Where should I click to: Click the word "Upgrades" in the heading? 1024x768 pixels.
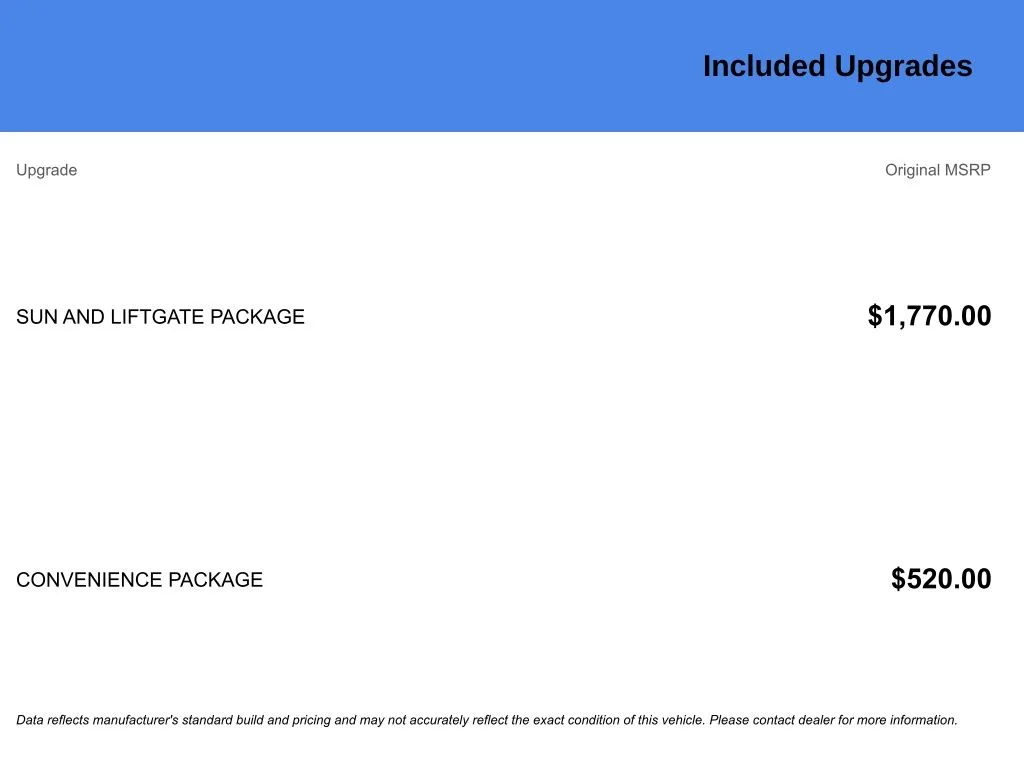pyautogui.click(x=903, y=67)
